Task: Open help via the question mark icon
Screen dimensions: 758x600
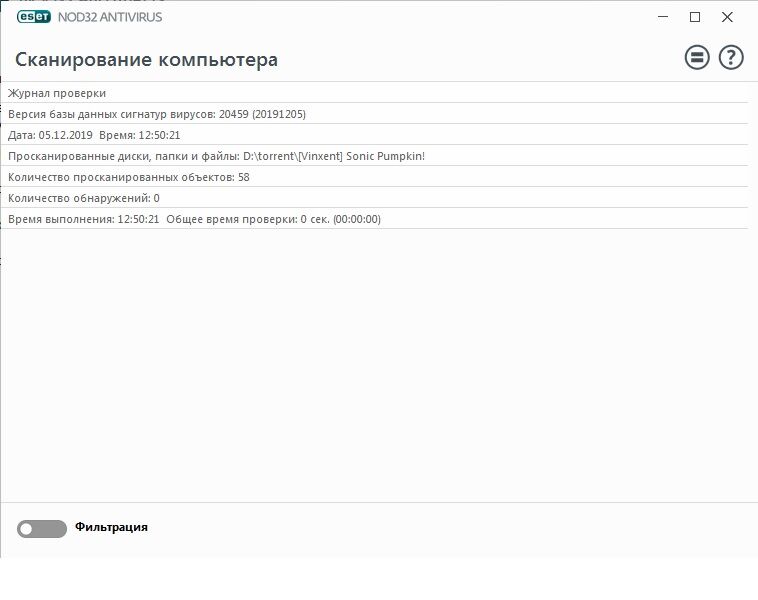Action: pyautogui.click(x=731, y=58)
